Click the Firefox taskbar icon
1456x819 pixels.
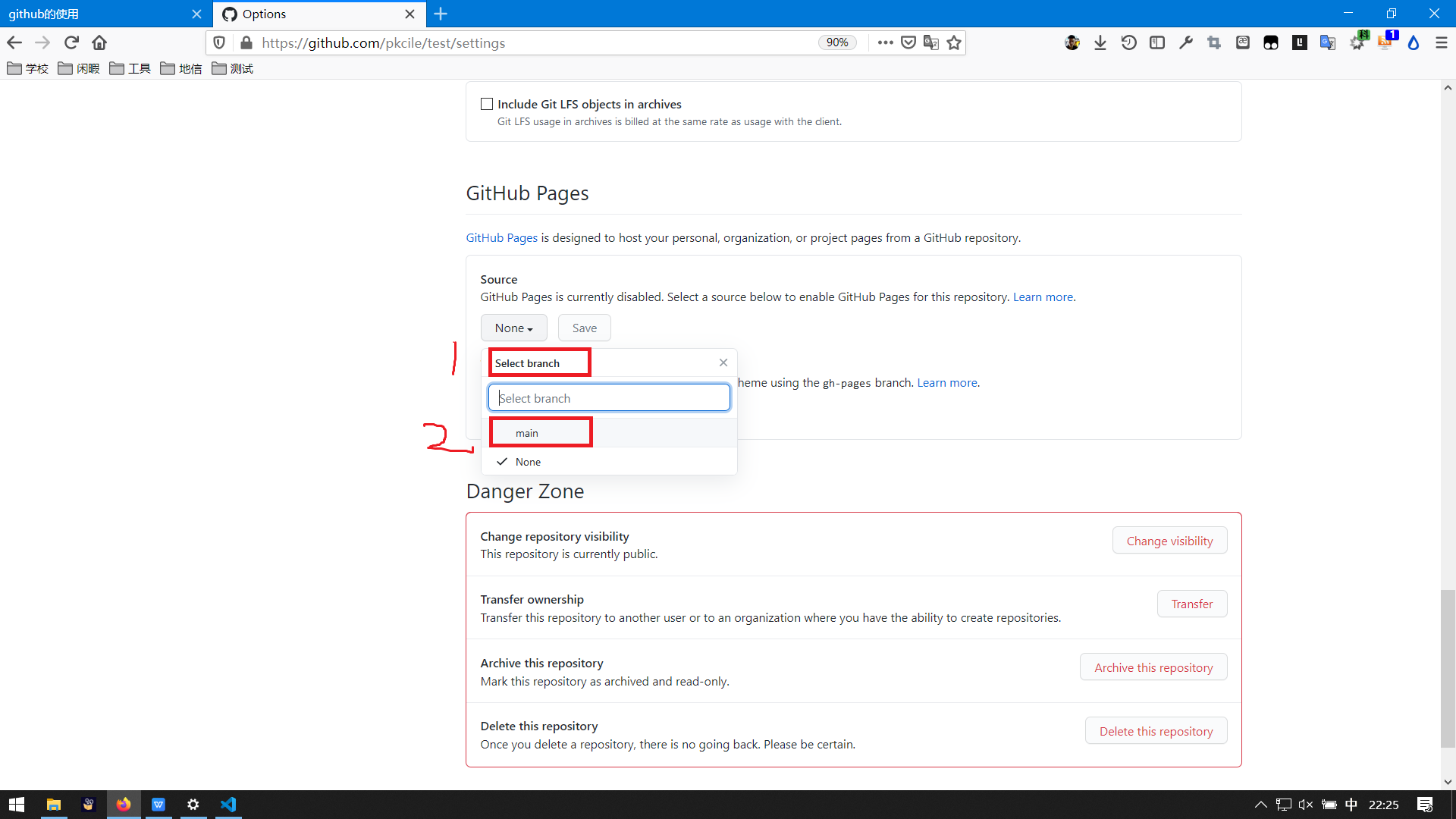pyautogui.click(x=124, y=805)
